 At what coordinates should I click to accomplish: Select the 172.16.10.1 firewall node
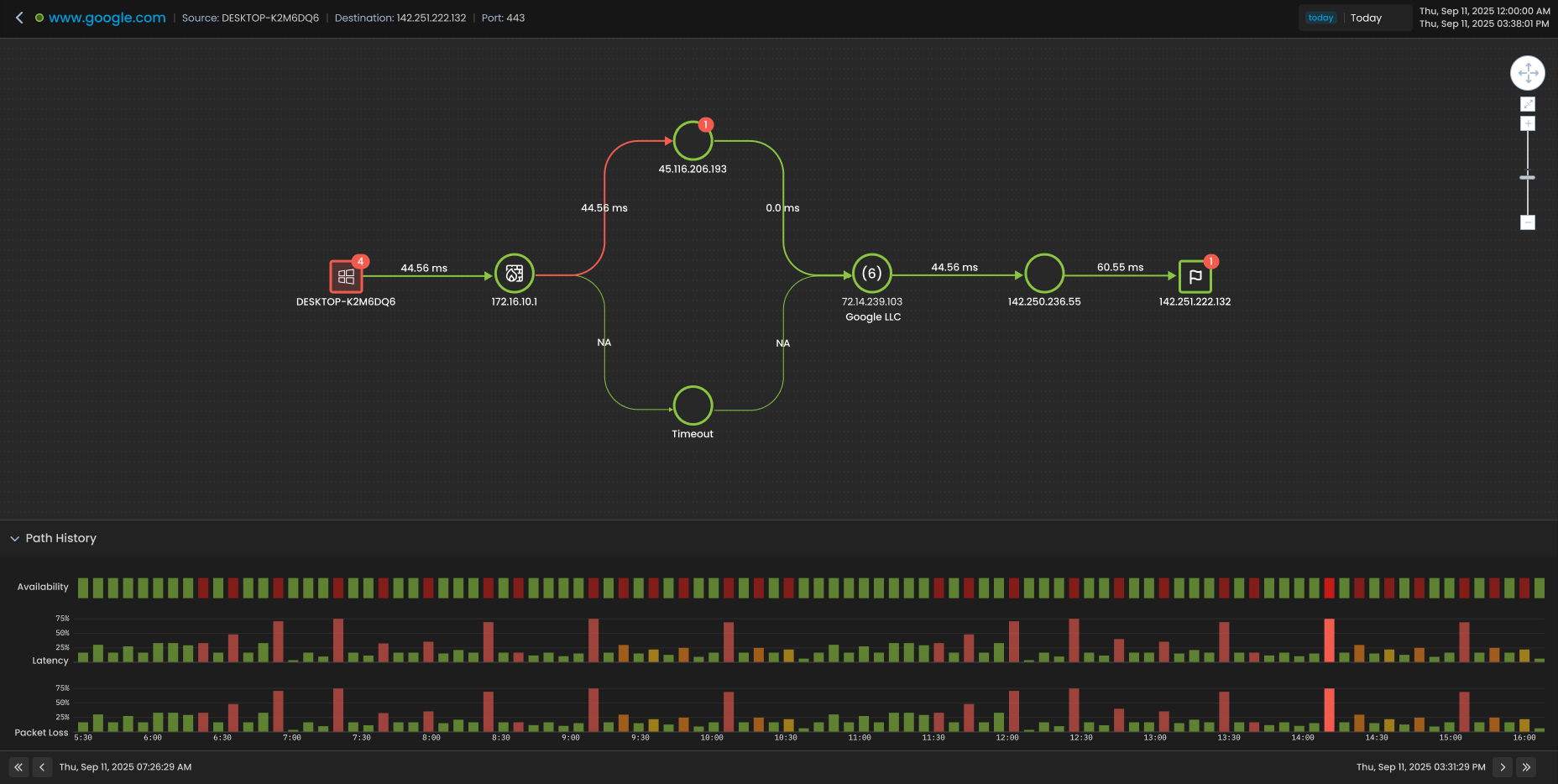[x=514, y=274]
